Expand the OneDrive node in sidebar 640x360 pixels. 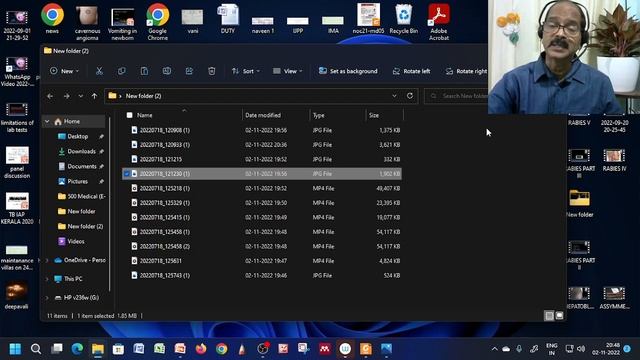pyautogui.click(x=47, y=260)
